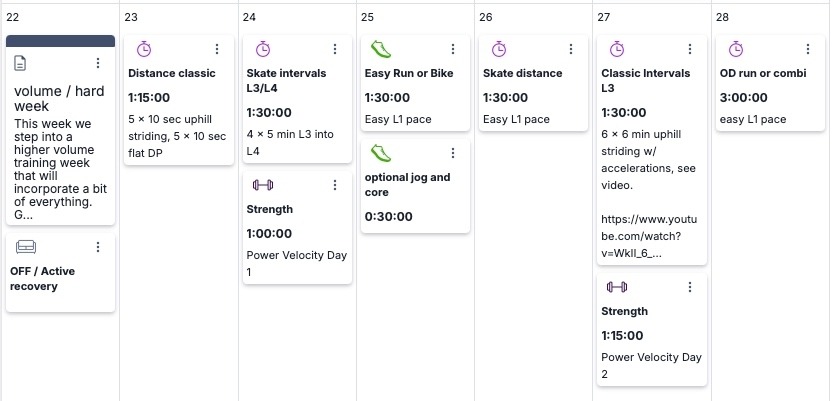Click the bed icon on OFF / Active recovery
The height and width of the screenshot is (401, 835).
click(26, 247)
